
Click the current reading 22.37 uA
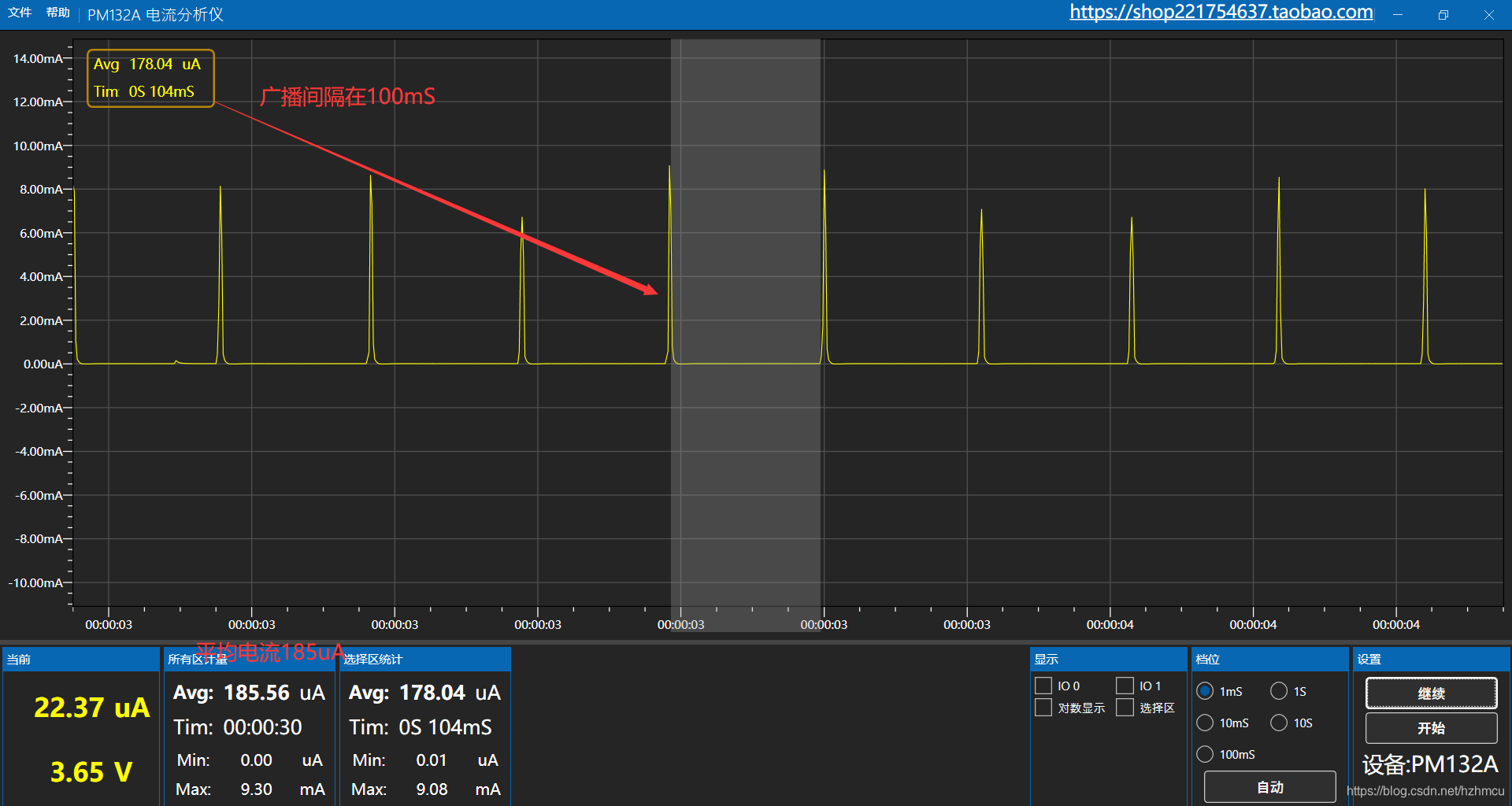[91, 708]
